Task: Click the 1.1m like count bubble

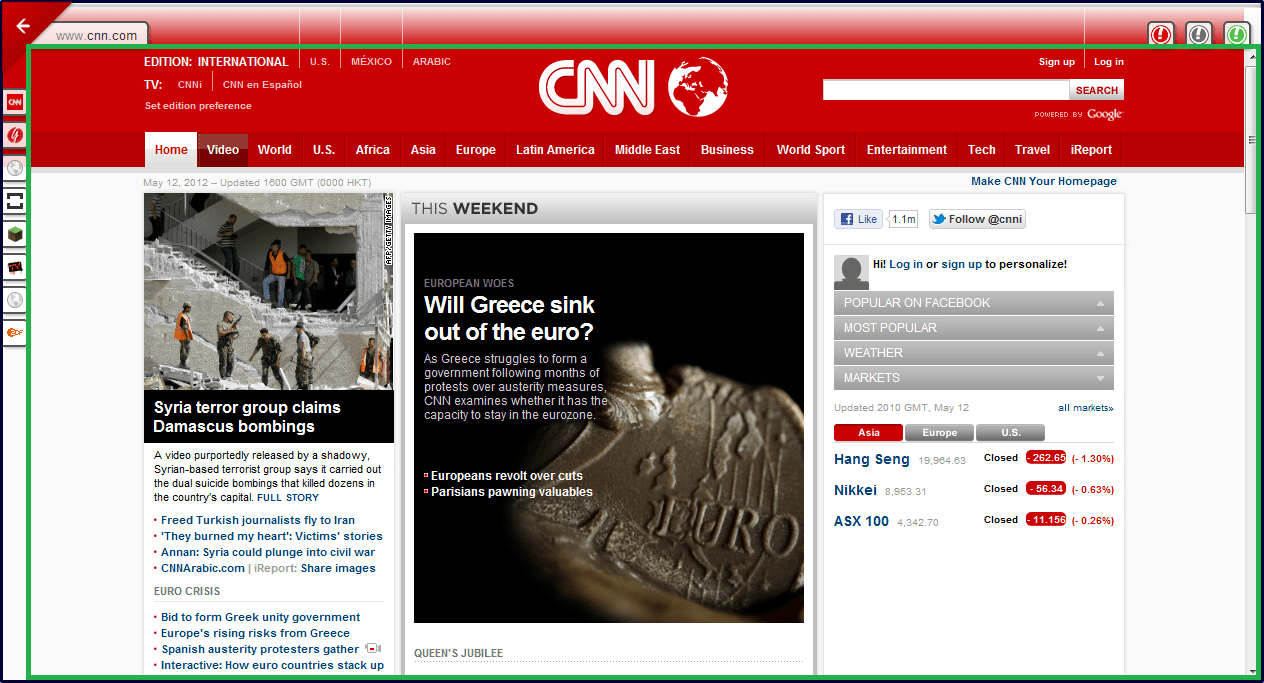Action: [903, 219]
